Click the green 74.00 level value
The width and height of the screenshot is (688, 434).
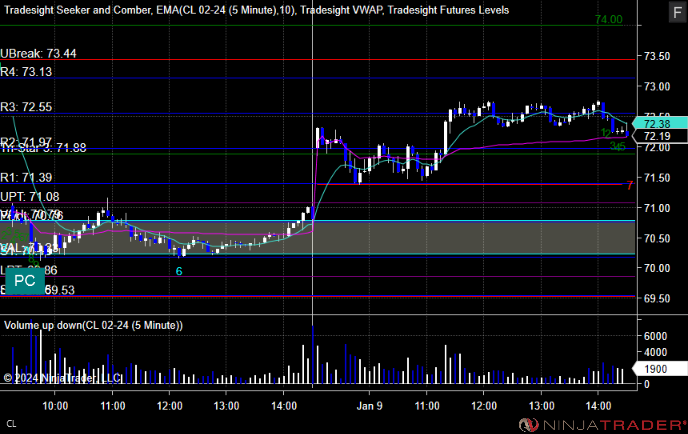(609, 19)
